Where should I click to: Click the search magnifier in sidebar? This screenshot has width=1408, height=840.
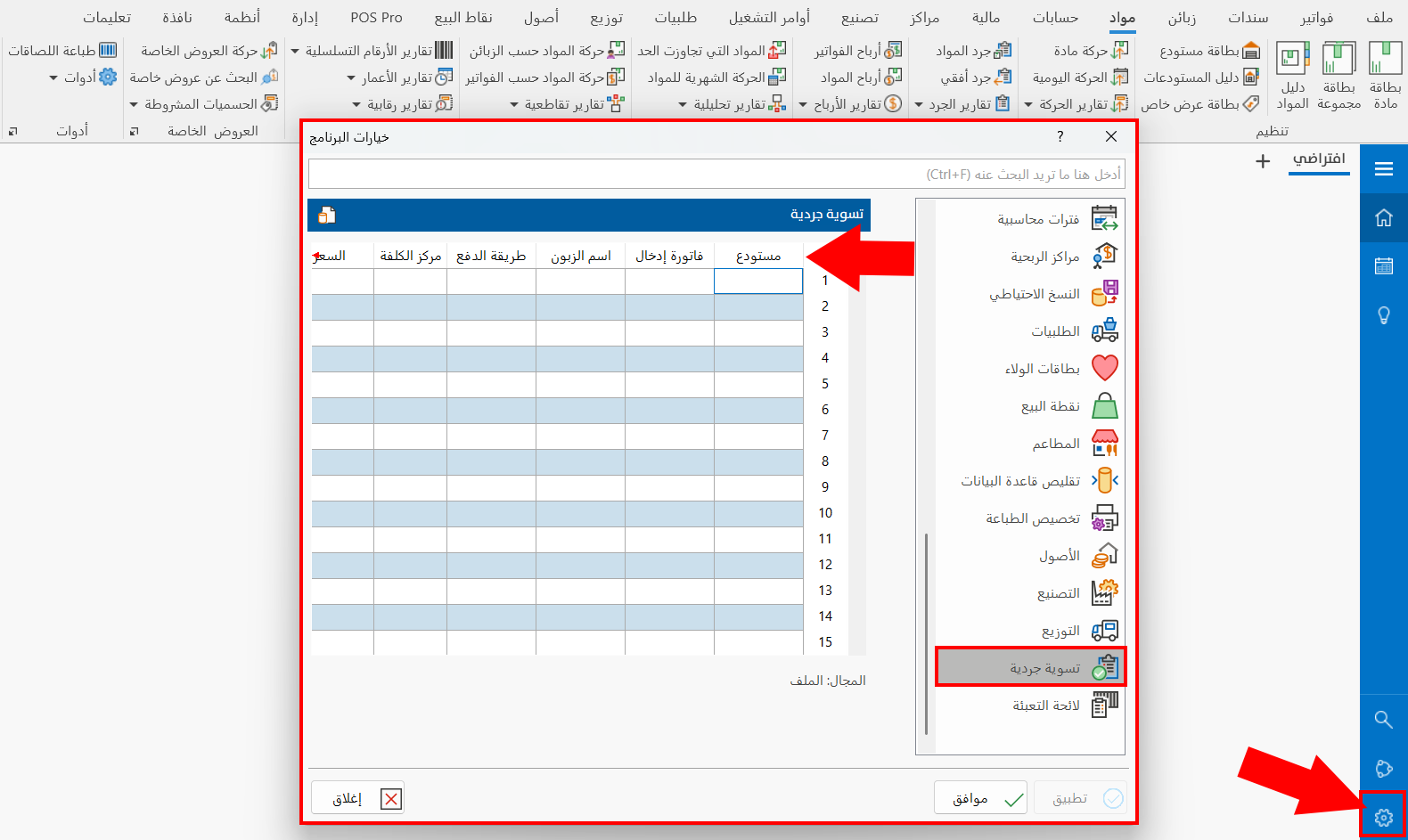pyautogui.click(x=1383, y=719)
